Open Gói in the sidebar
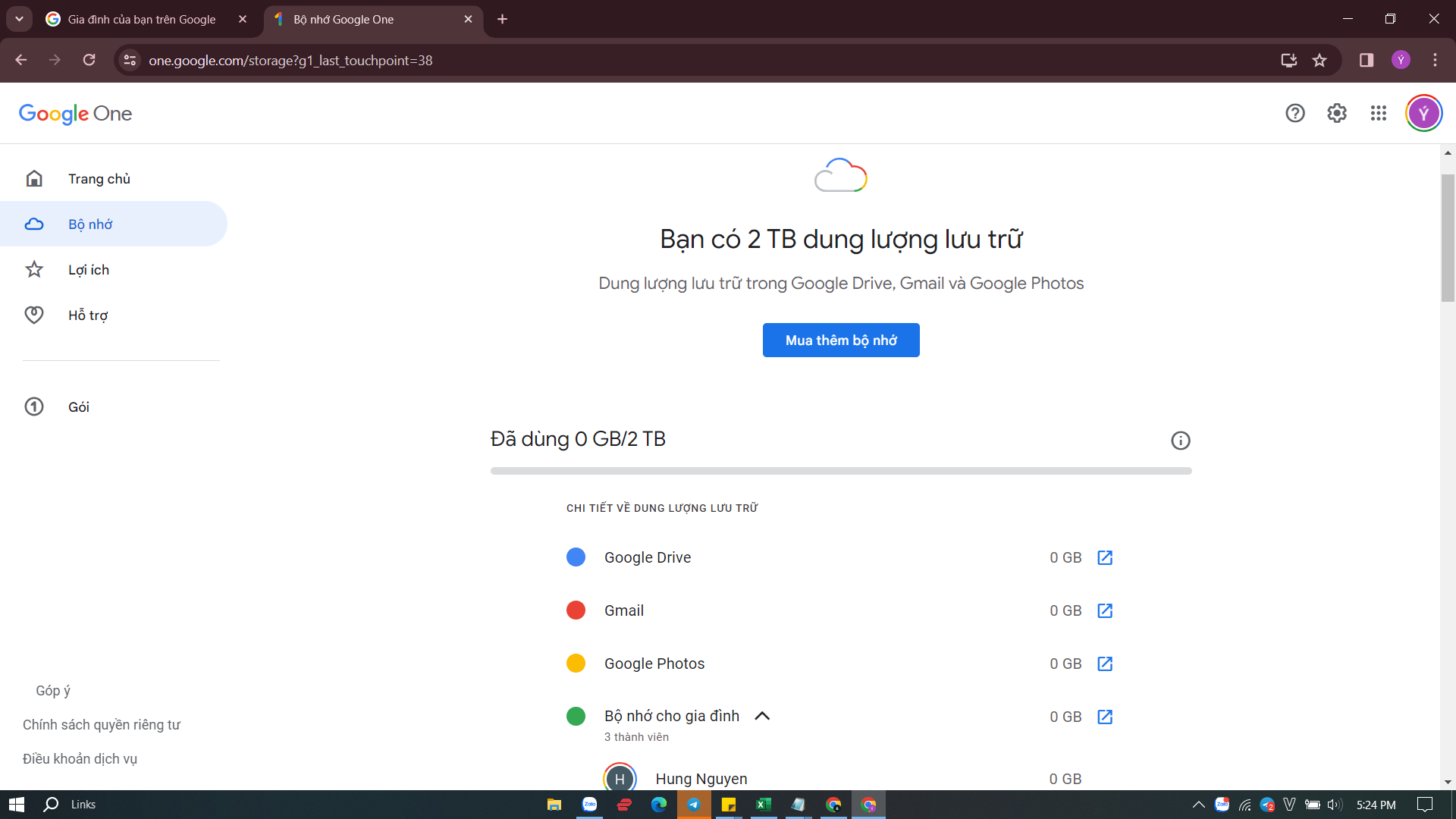Screen dimensions: 1456x819 [114, 406]
